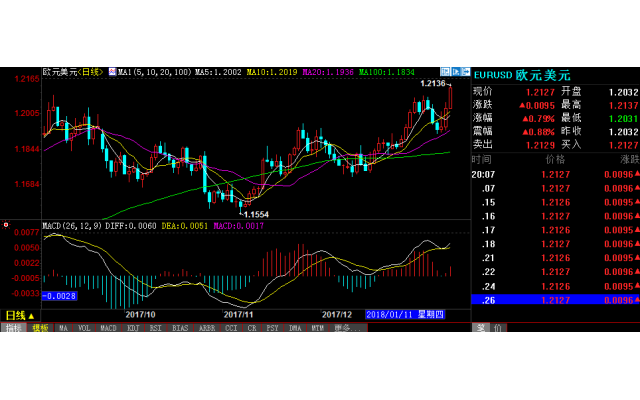Click the red circle icon beside MACD panel
The height and width of the screenshot is (400, 640).
(x=5, y=225)
